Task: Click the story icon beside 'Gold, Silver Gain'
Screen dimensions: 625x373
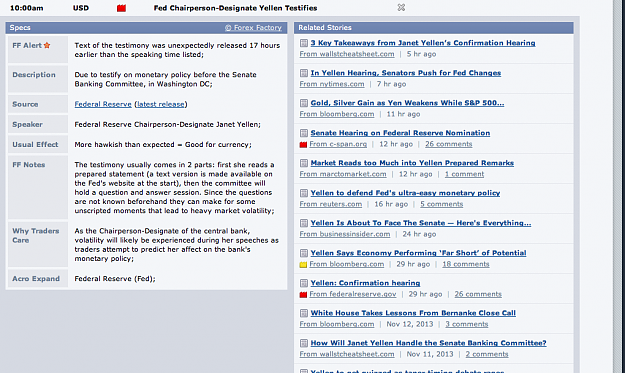Action: click(x=304, y=103)
